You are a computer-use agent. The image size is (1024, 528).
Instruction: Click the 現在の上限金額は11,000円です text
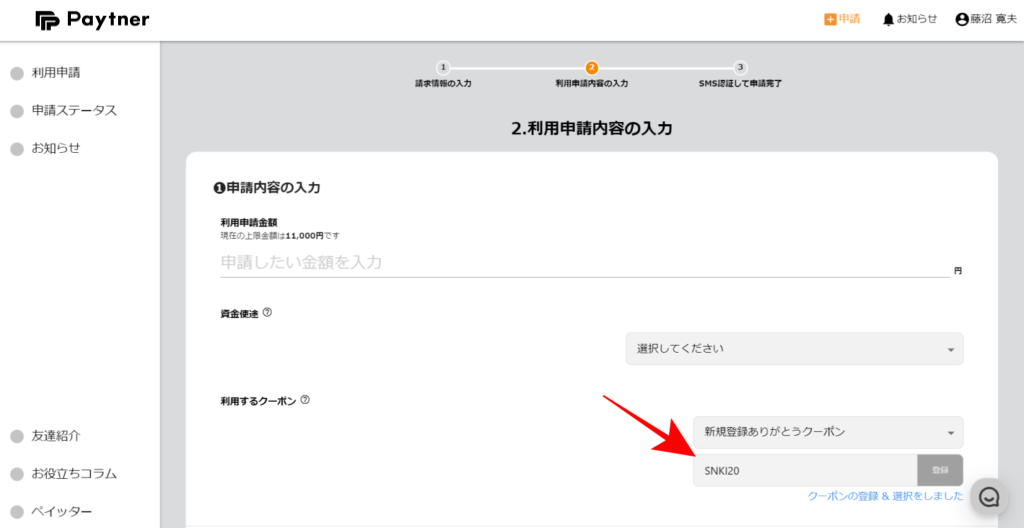pyautogui.click(x=280, y=235)
